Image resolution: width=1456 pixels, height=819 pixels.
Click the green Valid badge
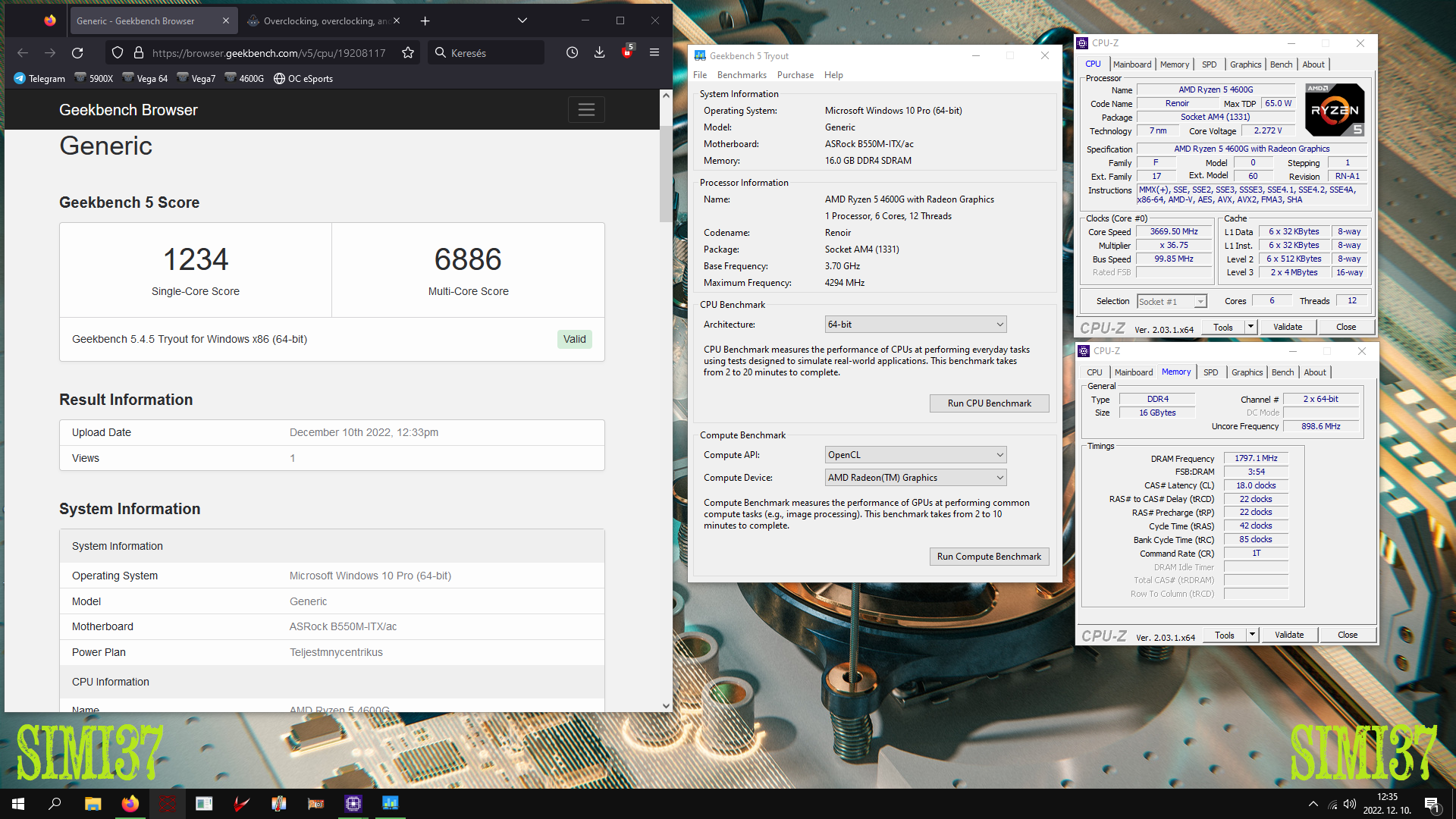pyautogui.click(x=574, y=339)
